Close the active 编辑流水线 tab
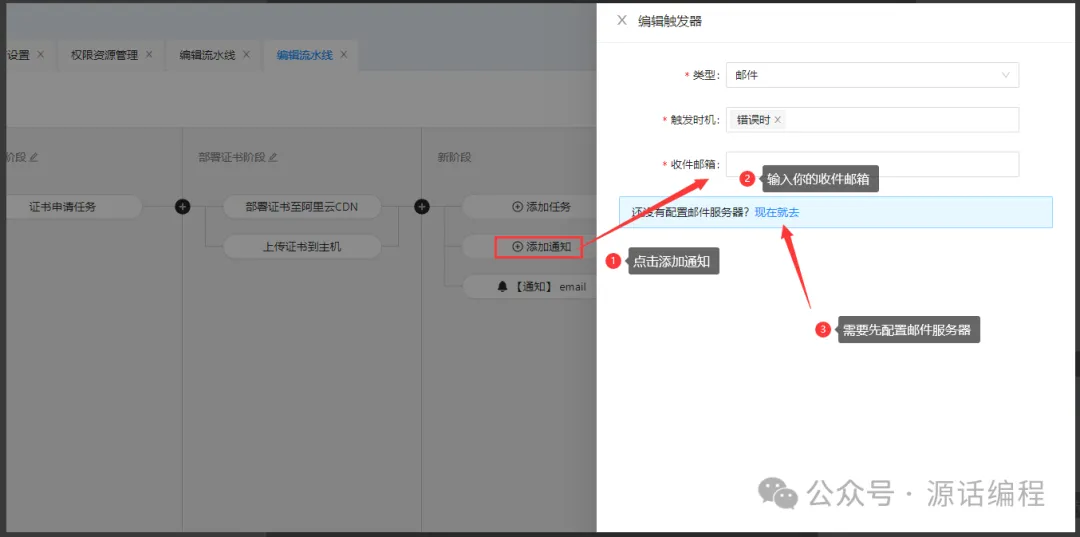The width and height of the screenshot is (1080, 537). point(343,55)
